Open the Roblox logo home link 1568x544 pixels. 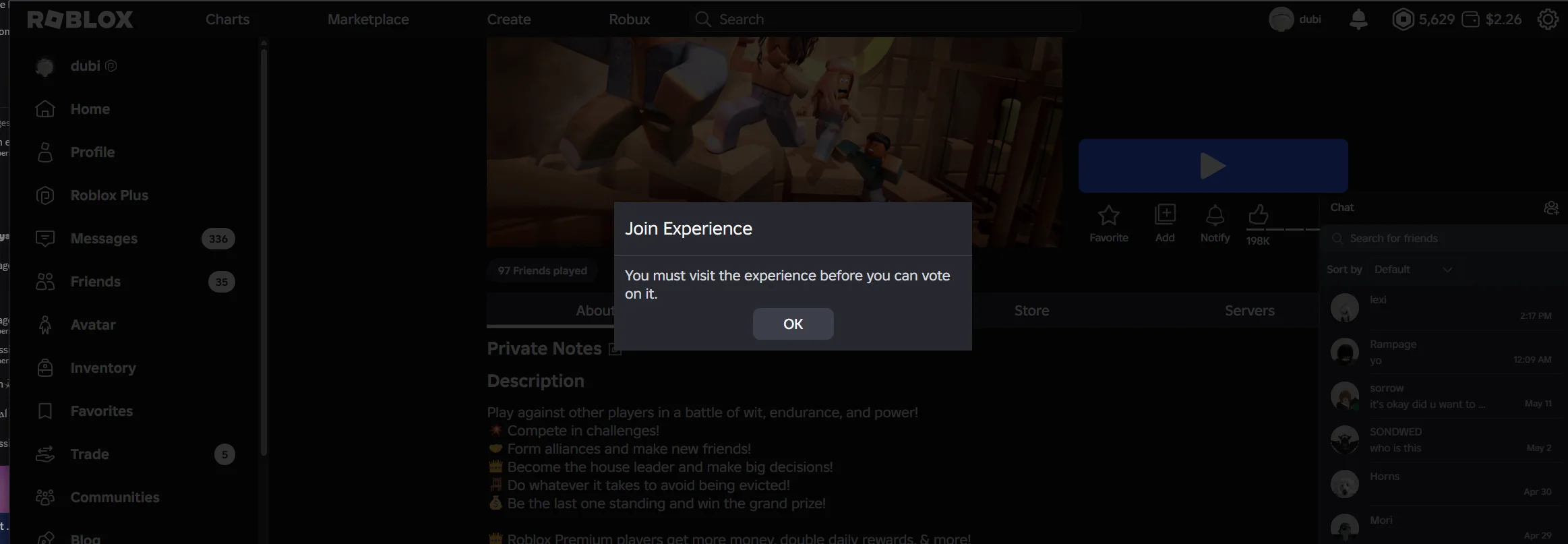pyautogui.click(x=80, y=20)
